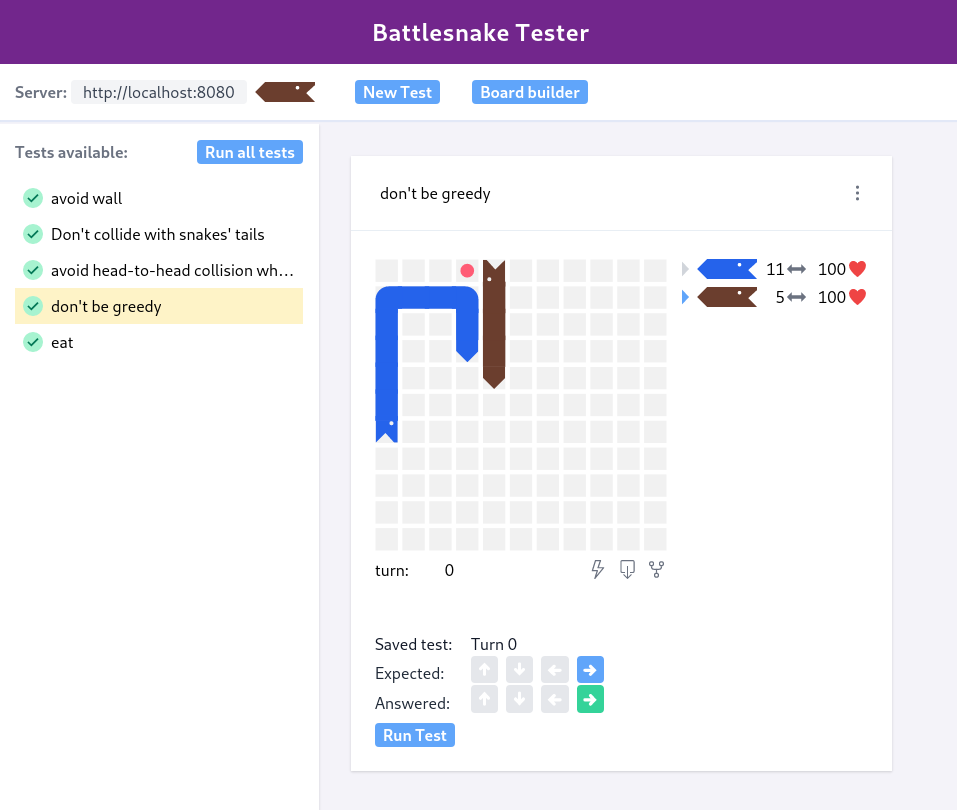Click the blue snake icon in legend
The width and height of the screenshot is (957, 810).
tap(727, 269)
